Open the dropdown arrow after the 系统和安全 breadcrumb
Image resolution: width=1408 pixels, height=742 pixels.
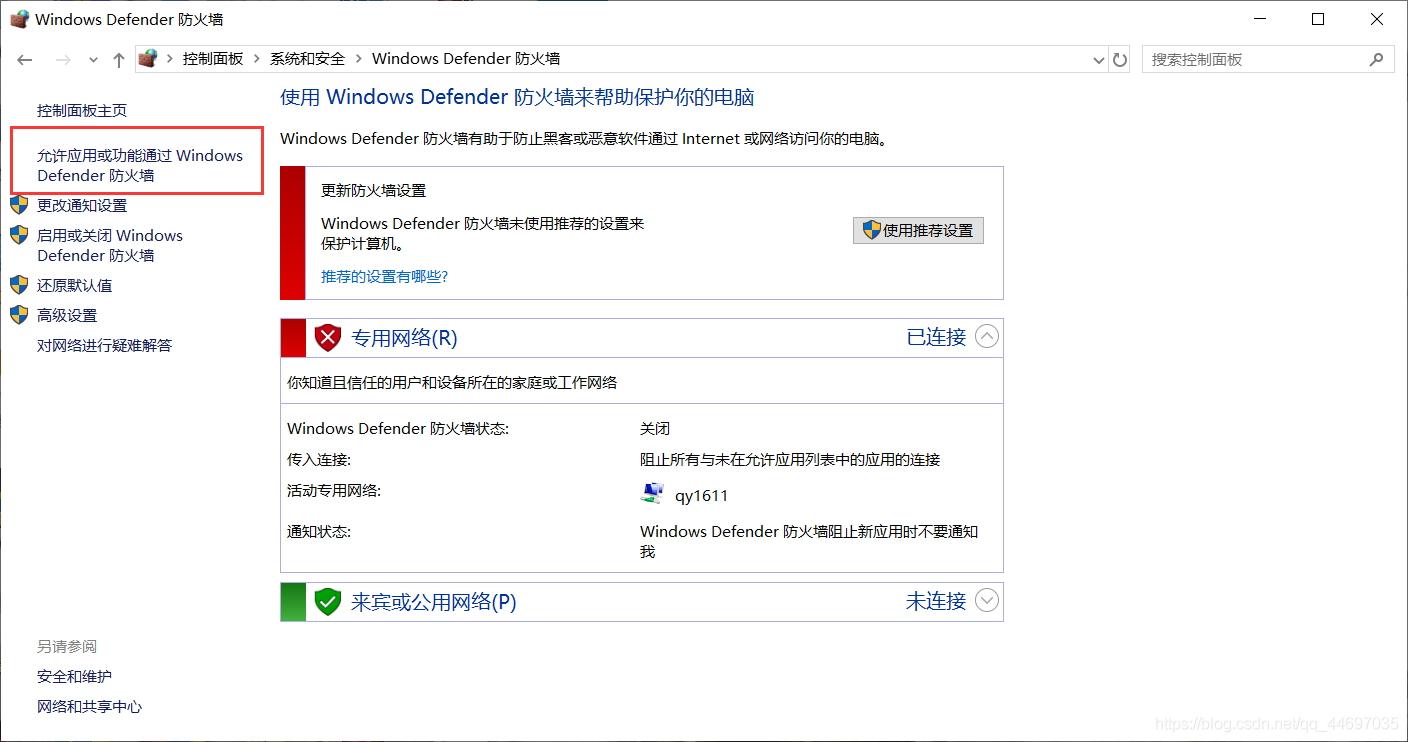pos(359,59)
